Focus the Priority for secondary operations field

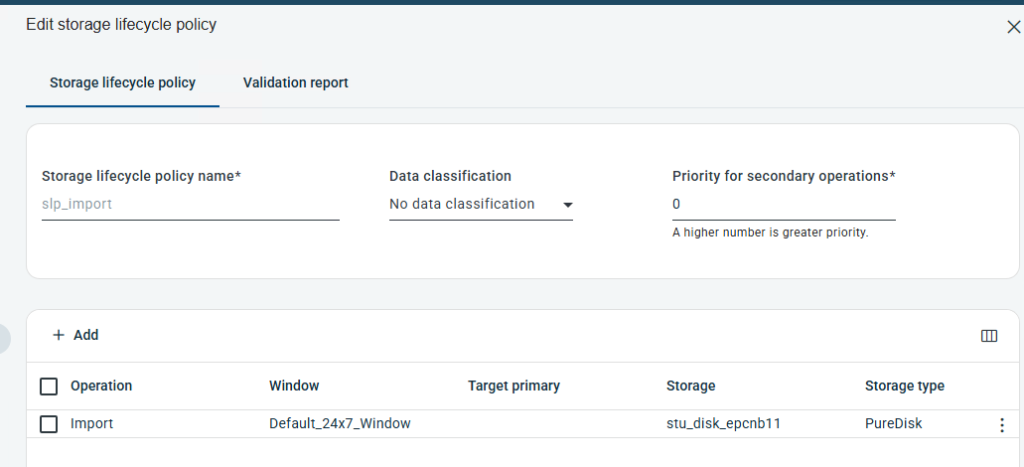tap(783, 205)
